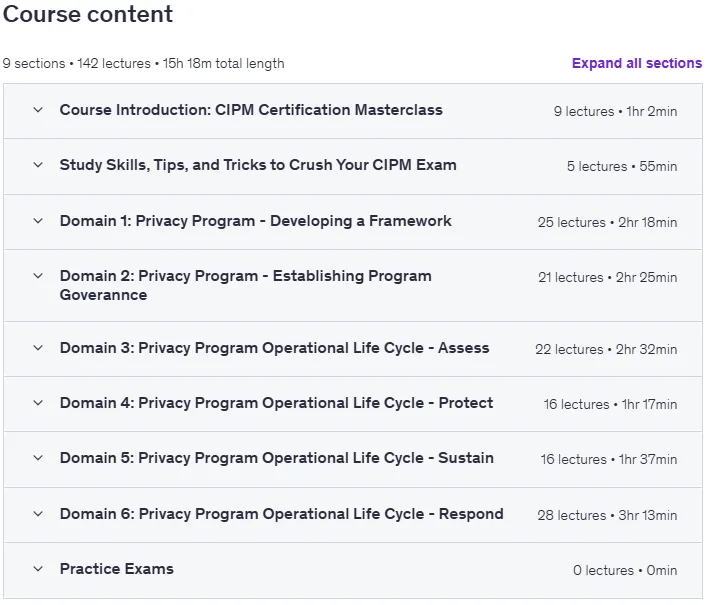Select Domain 5: Operational Life Cycle - Sustain title

[x=277, y=458]
